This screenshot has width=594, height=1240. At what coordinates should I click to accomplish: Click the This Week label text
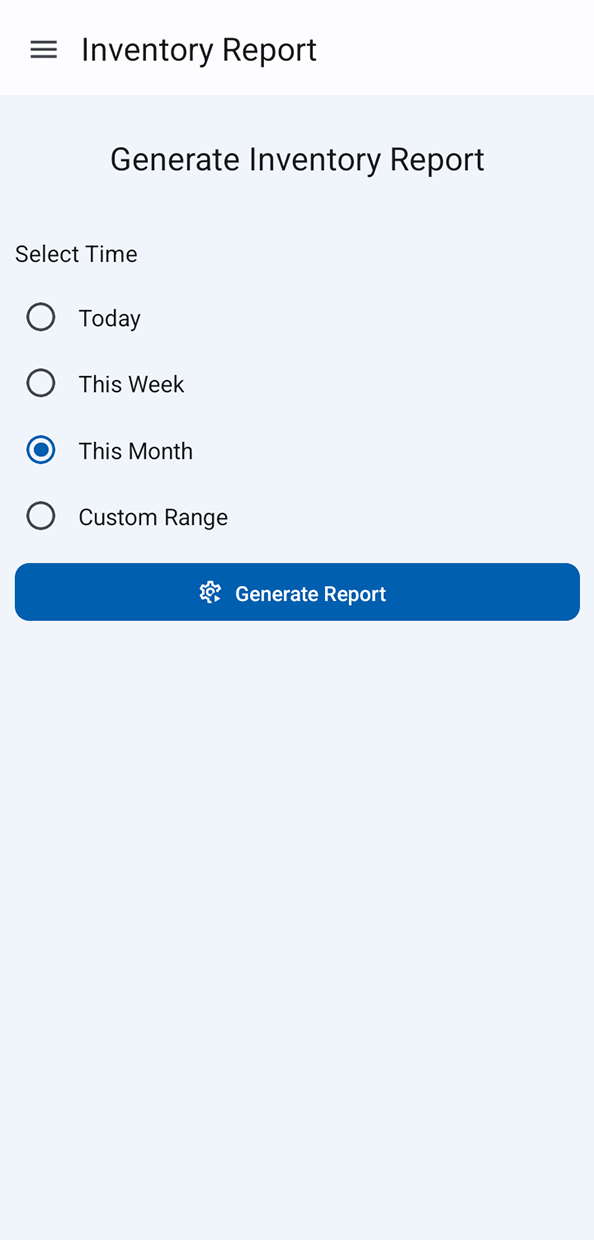(131, 384)
